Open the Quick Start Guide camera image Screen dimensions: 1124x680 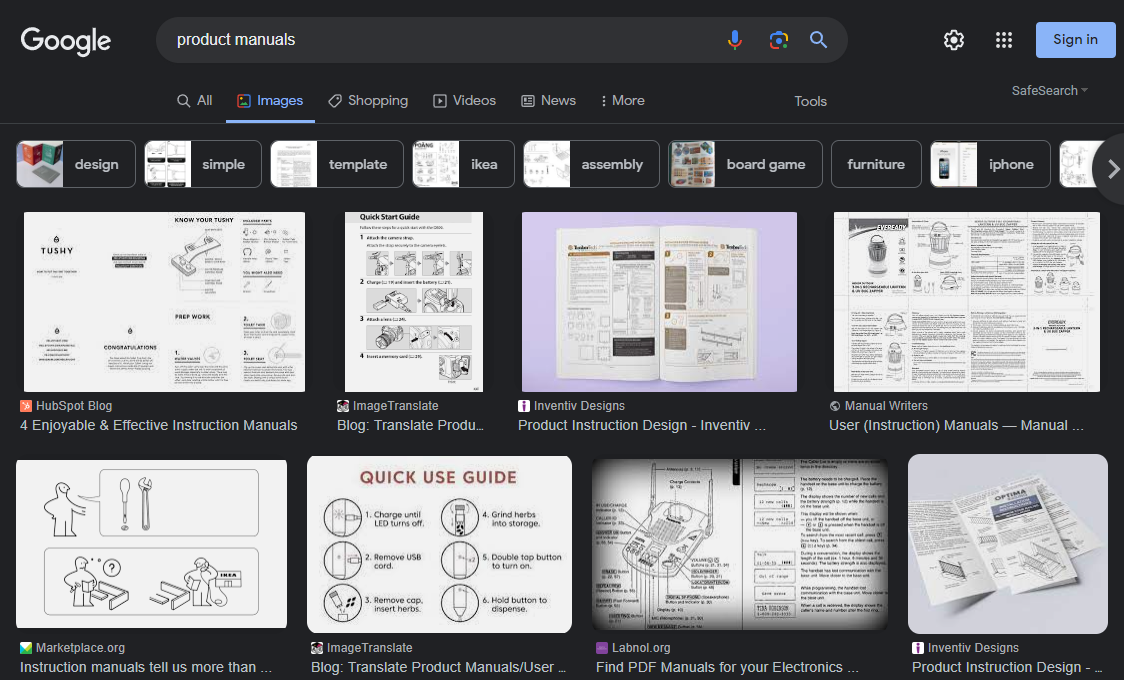[x=414, y=302]
